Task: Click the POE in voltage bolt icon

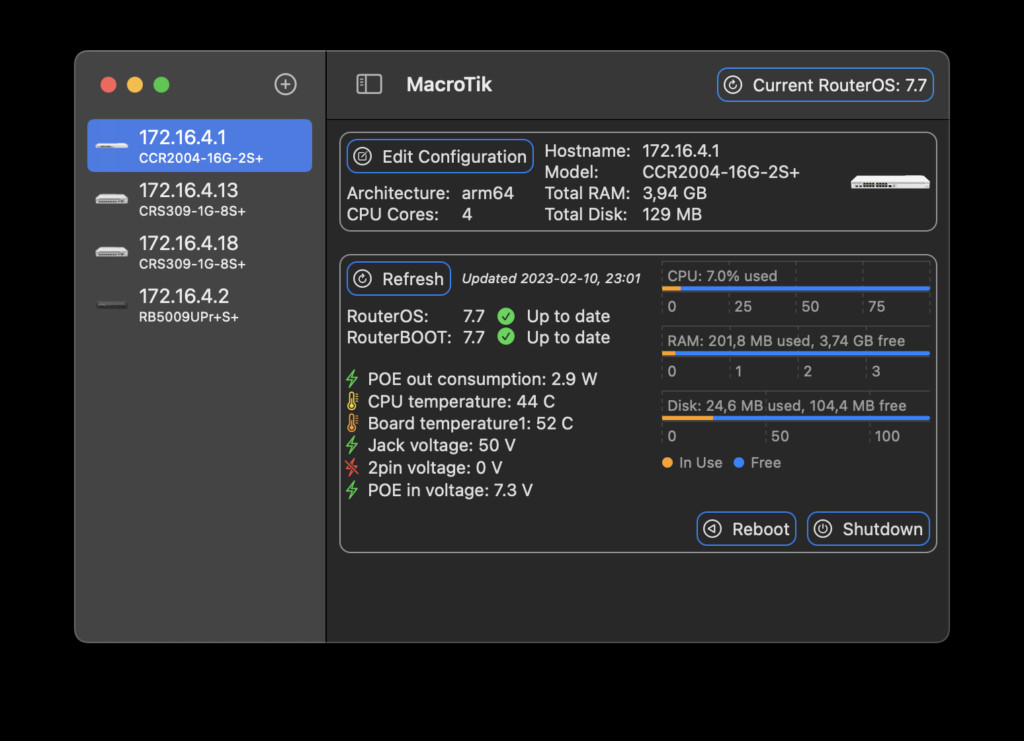Action: pos(352,490)
